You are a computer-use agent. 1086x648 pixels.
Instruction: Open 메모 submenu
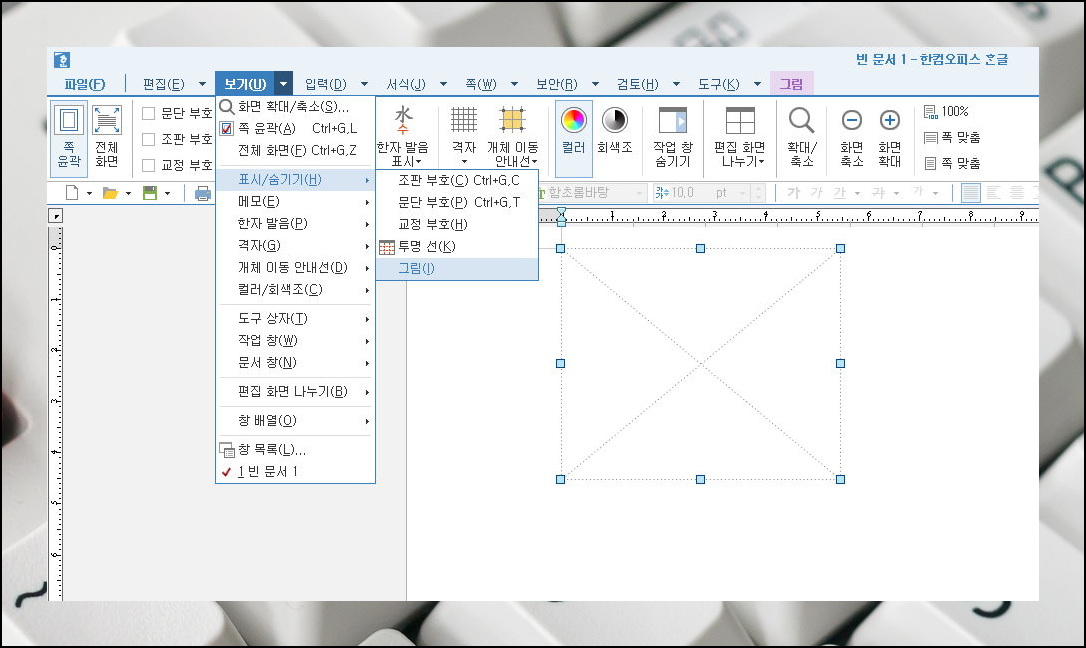[296, 201]
